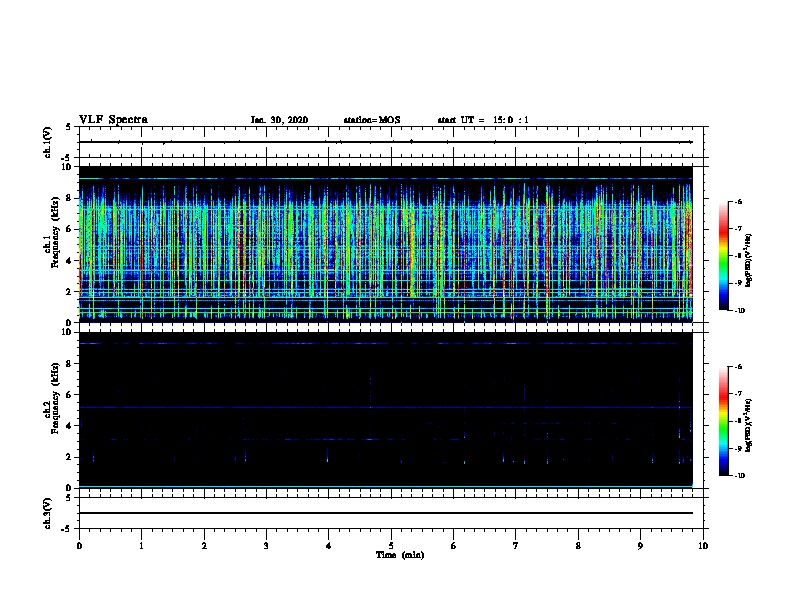Select the date text Jan. 30, 2020
The image size is (792, 612).
point(279,120)
